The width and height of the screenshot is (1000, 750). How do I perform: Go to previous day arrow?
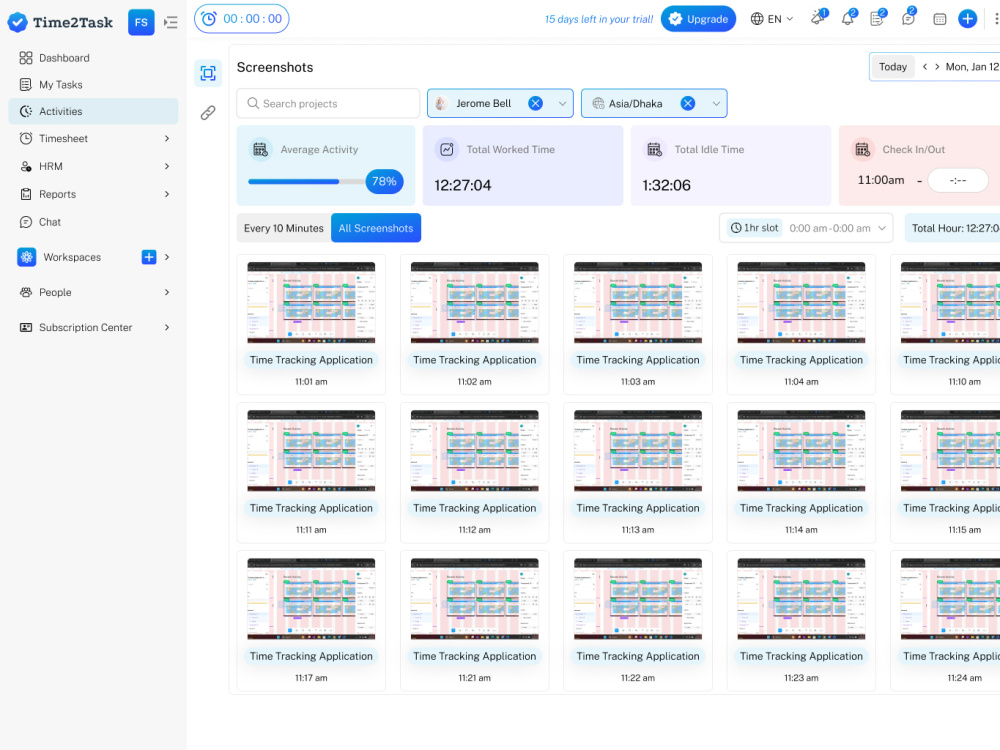(x=925, y=66)
